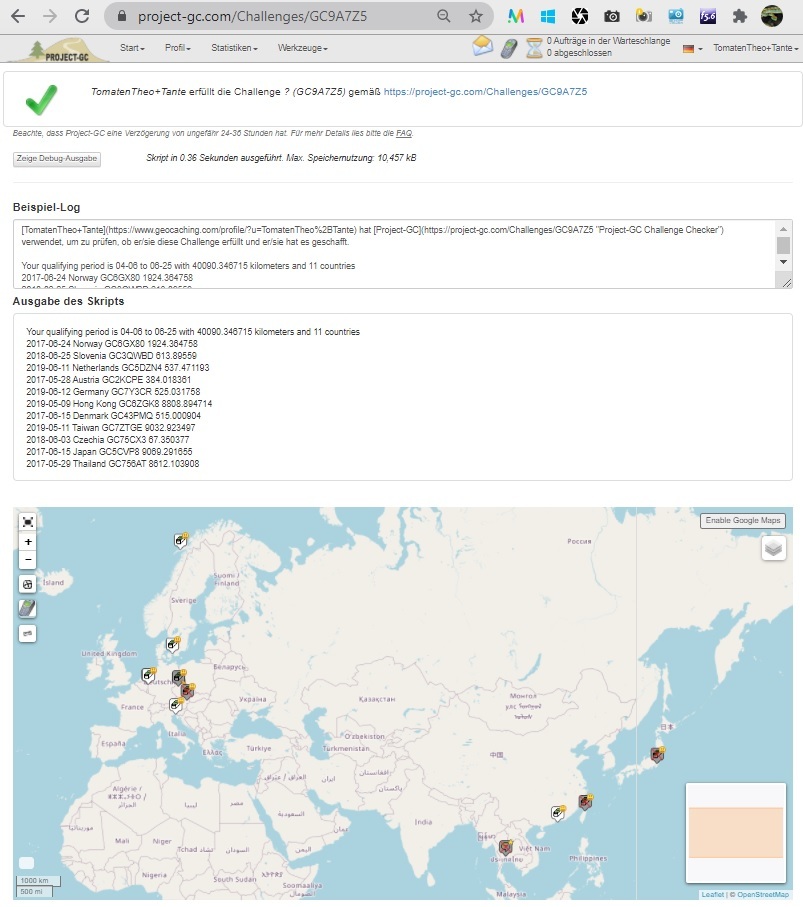Open messages via the envelope icon
803x907 pixels.
coord(482,46)
